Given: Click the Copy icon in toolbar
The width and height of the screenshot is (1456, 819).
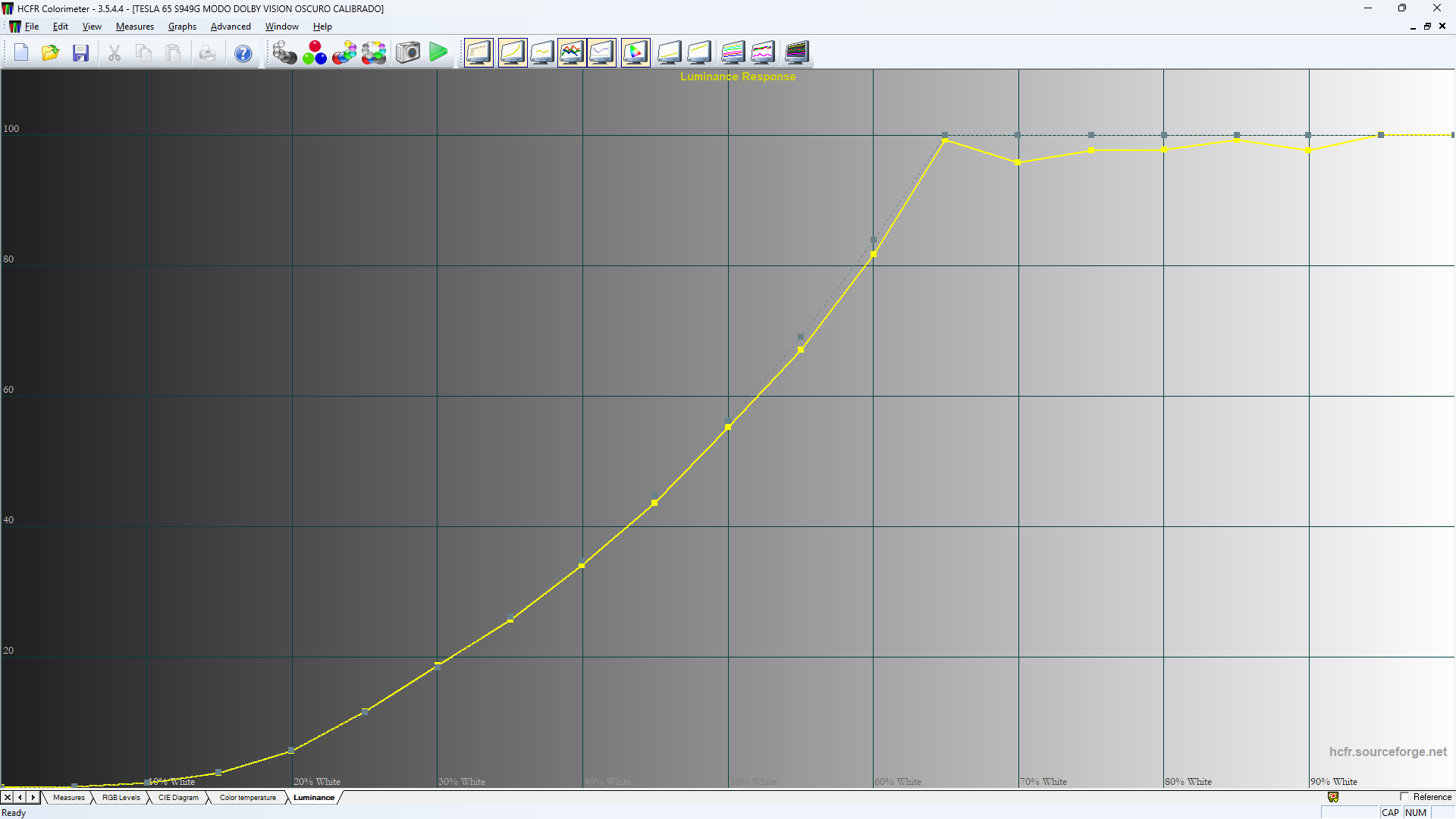Looking at the screenshot, I should click(143, 53).
